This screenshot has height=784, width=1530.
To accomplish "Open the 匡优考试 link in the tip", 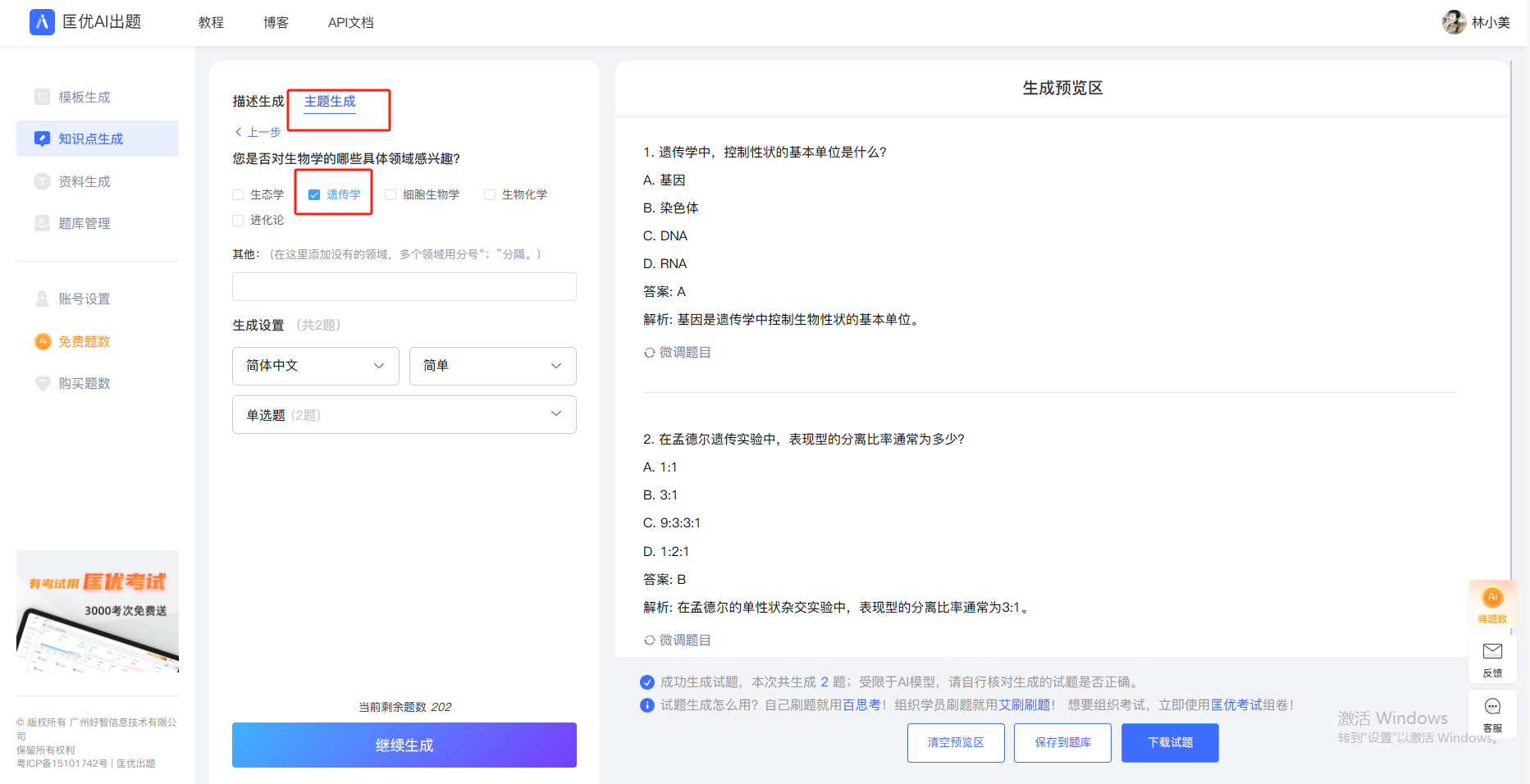I will [1236, 705].
